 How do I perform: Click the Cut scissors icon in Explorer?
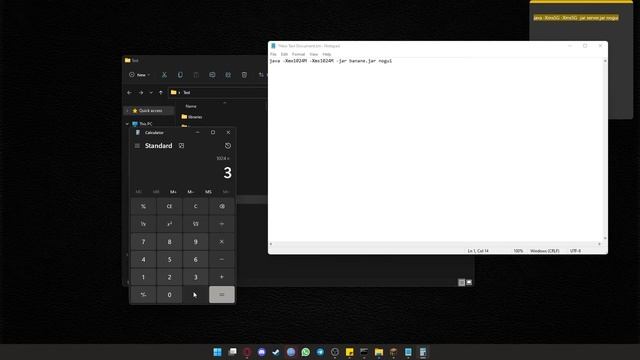click(164, 75)
